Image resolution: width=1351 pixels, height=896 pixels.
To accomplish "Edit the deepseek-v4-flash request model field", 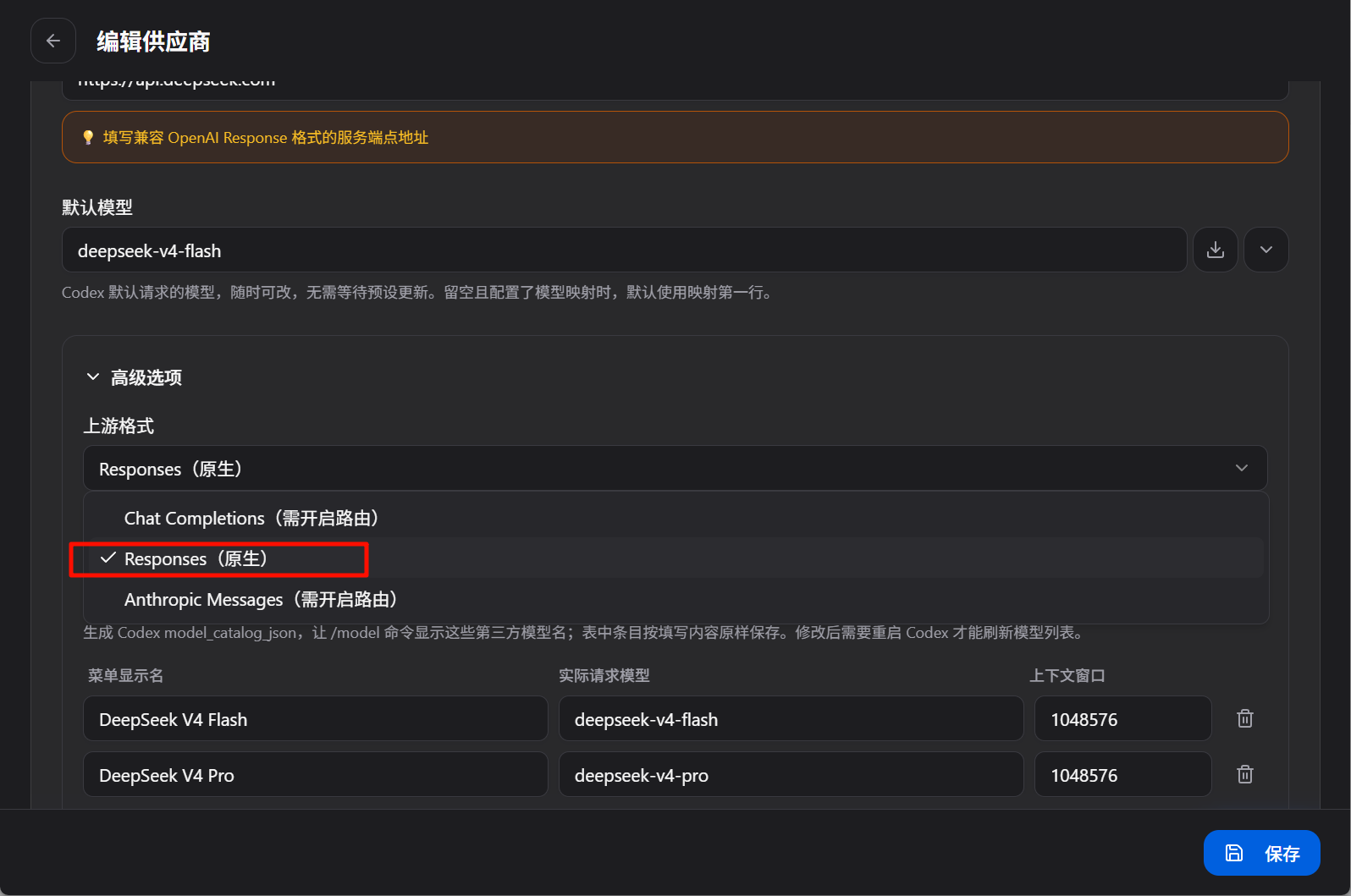I will coord(791,718).
